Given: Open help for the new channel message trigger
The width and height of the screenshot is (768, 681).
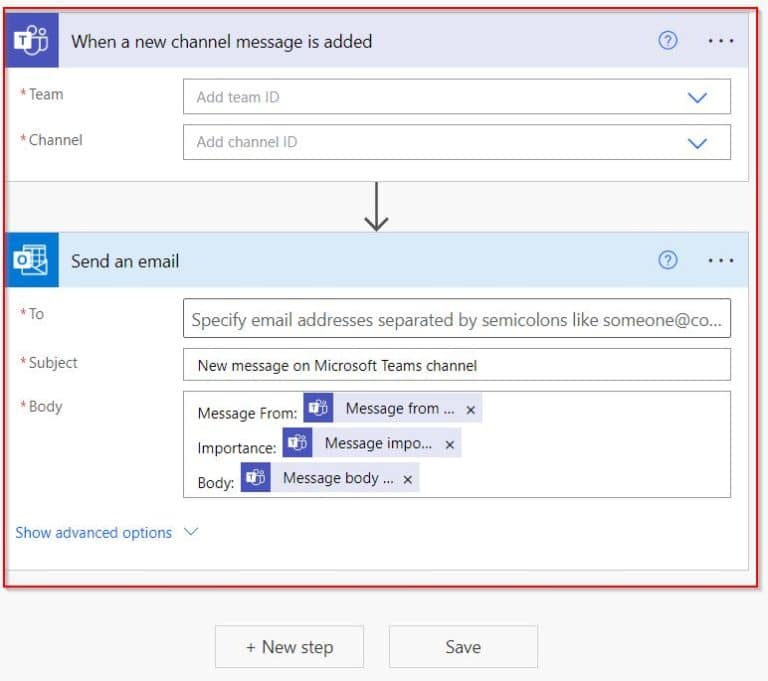Looking at the screenshot, I should click(x=668, y=41).
